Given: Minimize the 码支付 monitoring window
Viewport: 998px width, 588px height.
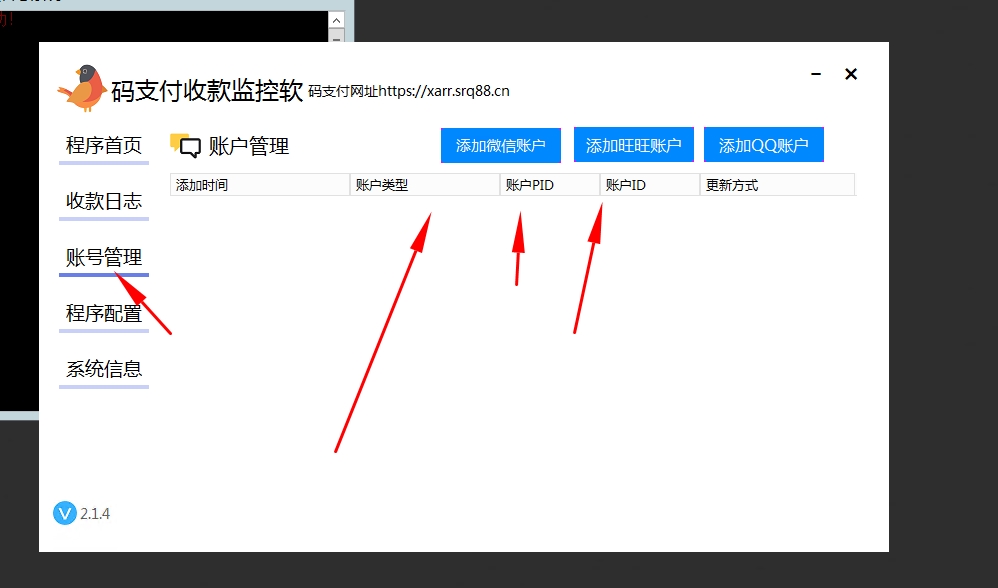Looking at the screenshot, I should [817, 75].
